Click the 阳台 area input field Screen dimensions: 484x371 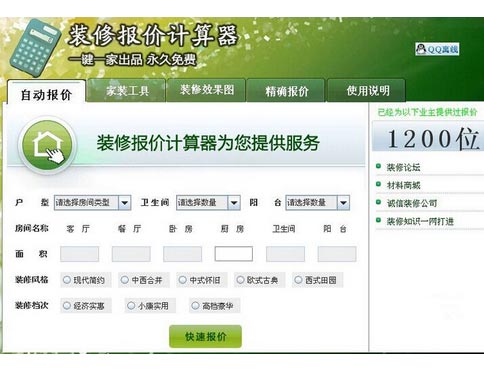(337, 254)
